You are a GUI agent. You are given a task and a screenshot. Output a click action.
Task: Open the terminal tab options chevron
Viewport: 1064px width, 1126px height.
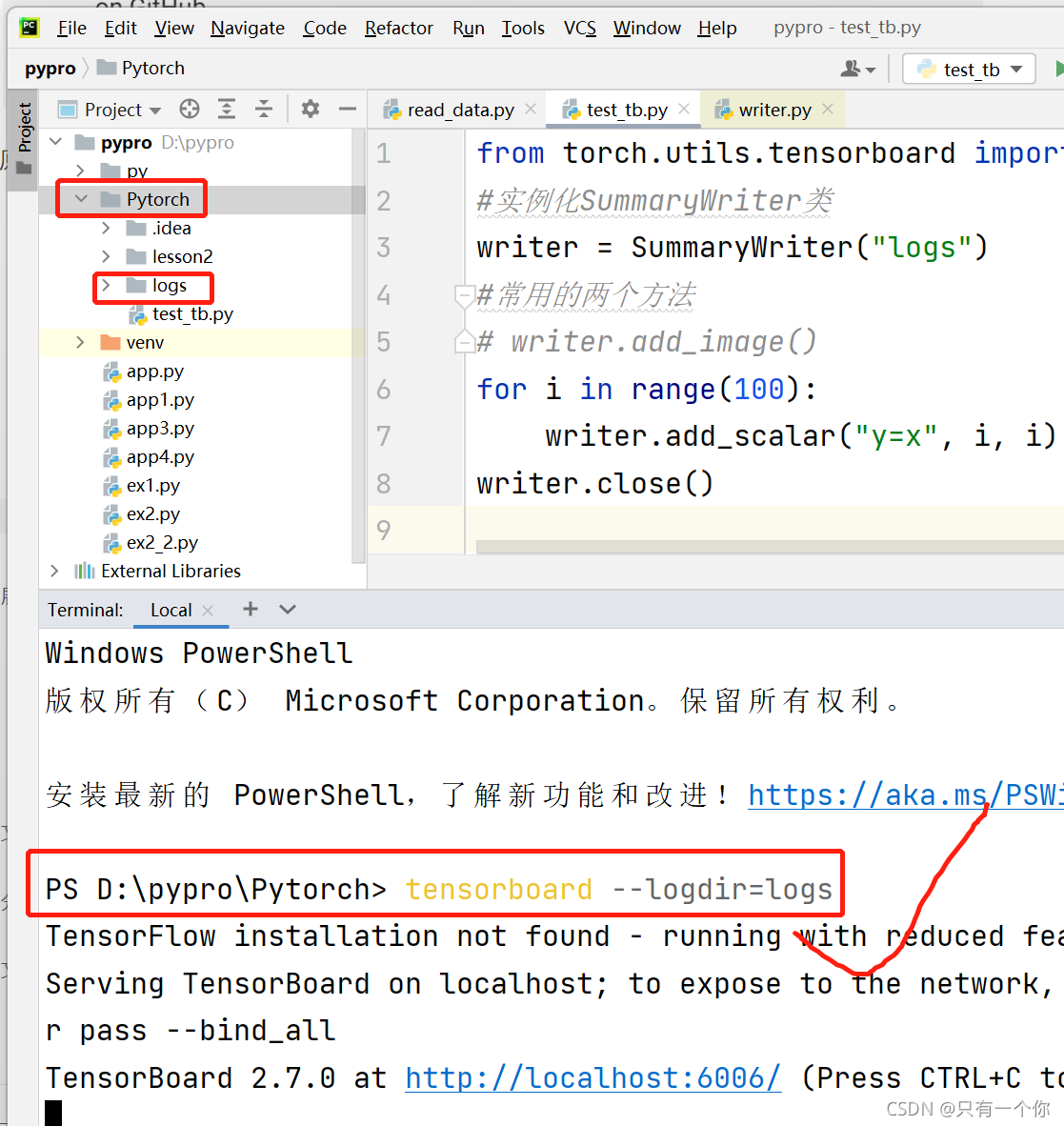click(287, 609)
